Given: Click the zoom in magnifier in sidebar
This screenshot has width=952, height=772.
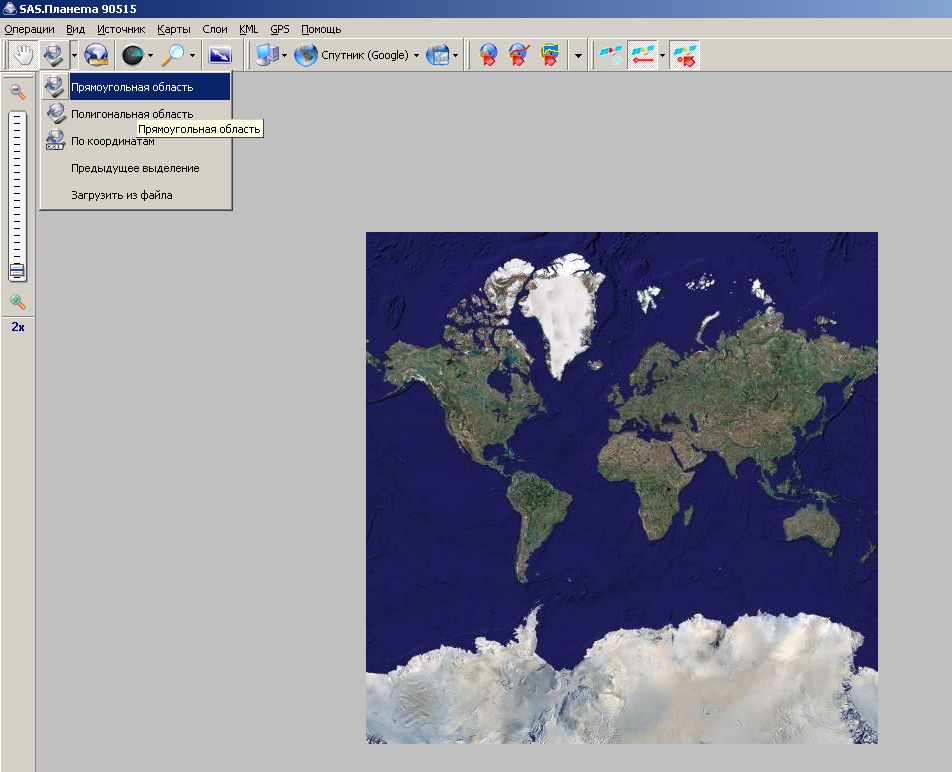Looking at the screenshot, I should [x=18, y=301].
